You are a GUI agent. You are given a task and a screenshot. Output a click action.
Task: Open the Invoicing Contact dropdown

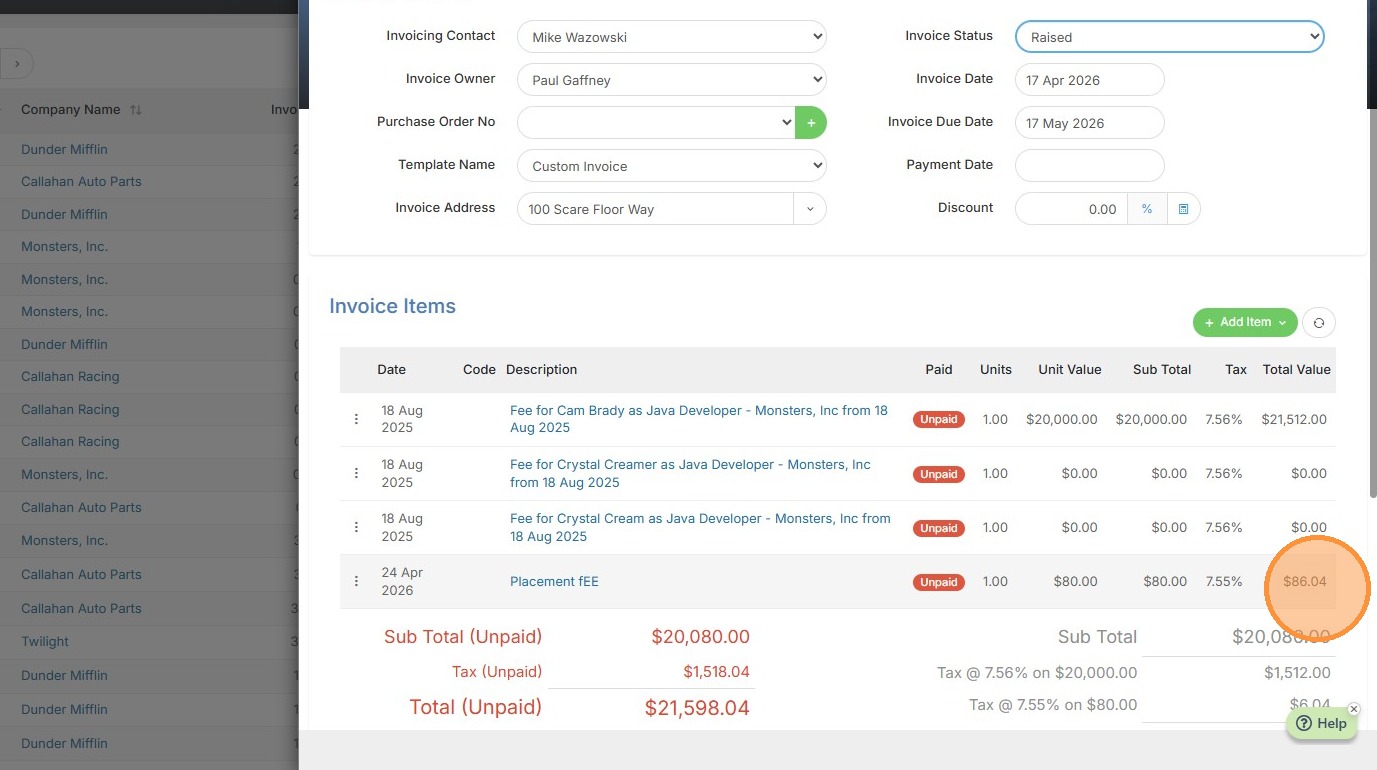click(671, 37)
